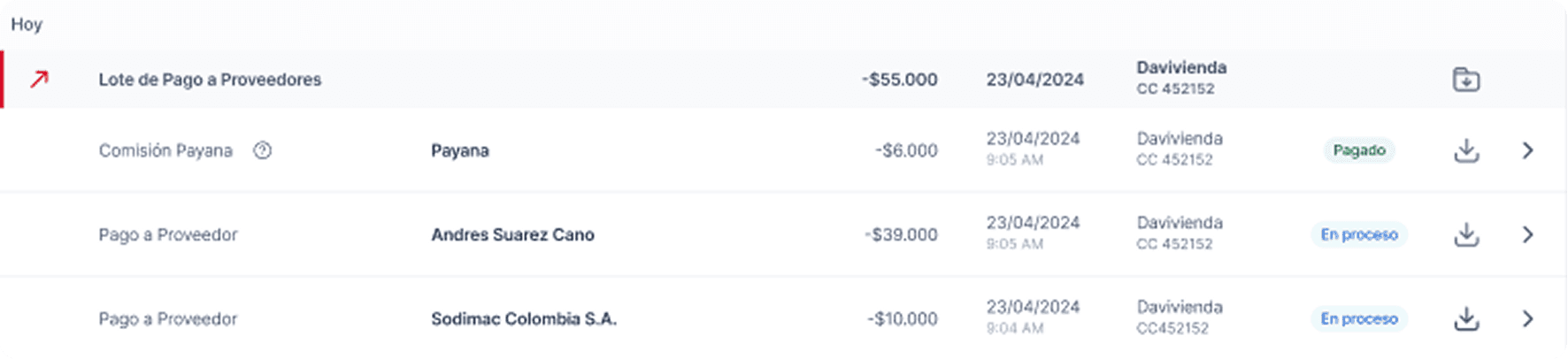Download the Comisión Payana receipt
Screen dimensions: 1568x359
[x=1466, y=151]
